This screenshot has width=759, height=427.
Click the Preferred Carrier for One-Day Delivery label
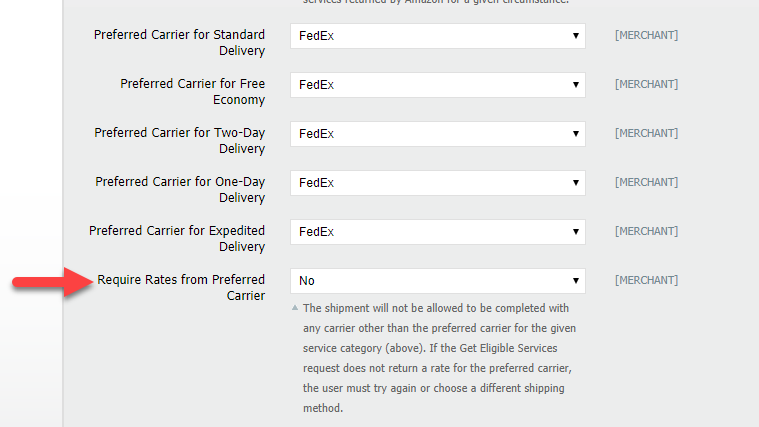180,190
